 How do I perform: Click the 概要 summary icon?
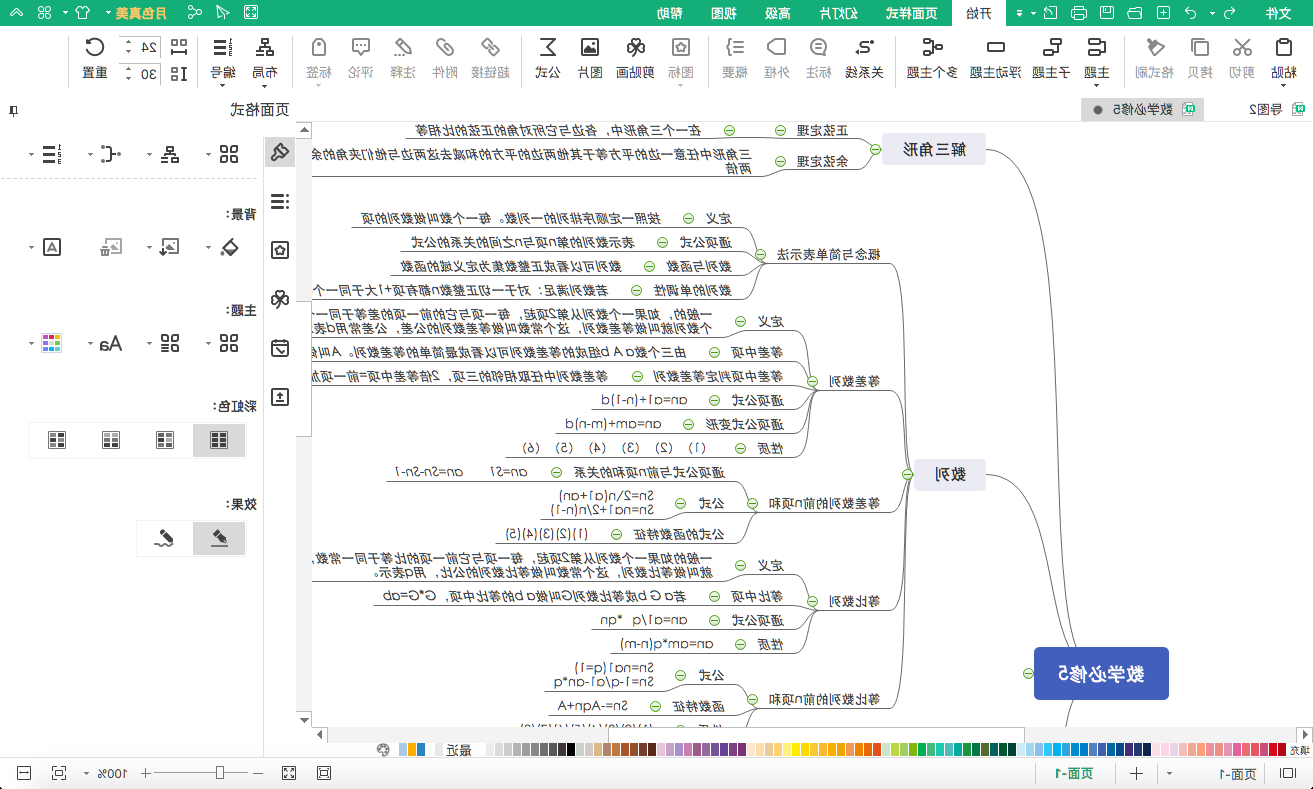pyautogui.click(x=735, y=47)
